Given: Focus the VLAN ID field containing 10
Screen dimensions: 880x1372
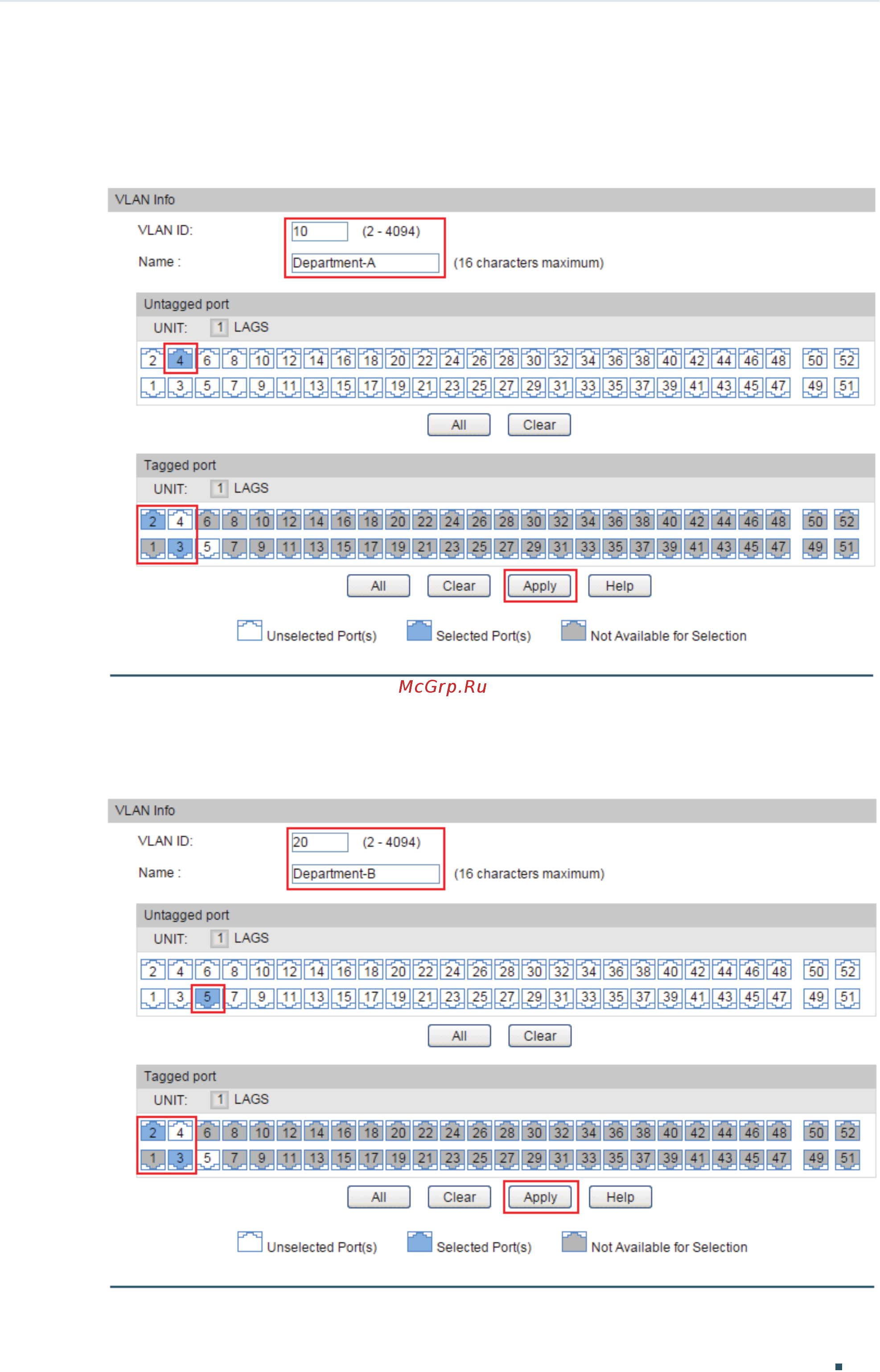Looking at the screenshot, I should (320, 231).
